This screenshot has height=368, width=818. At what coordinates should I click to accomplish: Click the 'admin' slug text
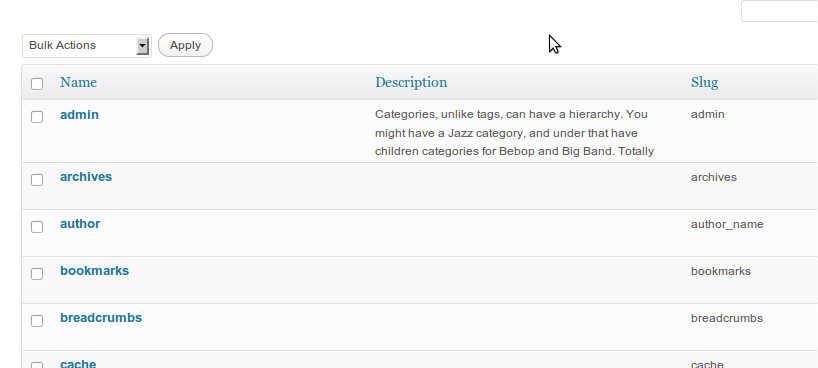coord(707,114)
